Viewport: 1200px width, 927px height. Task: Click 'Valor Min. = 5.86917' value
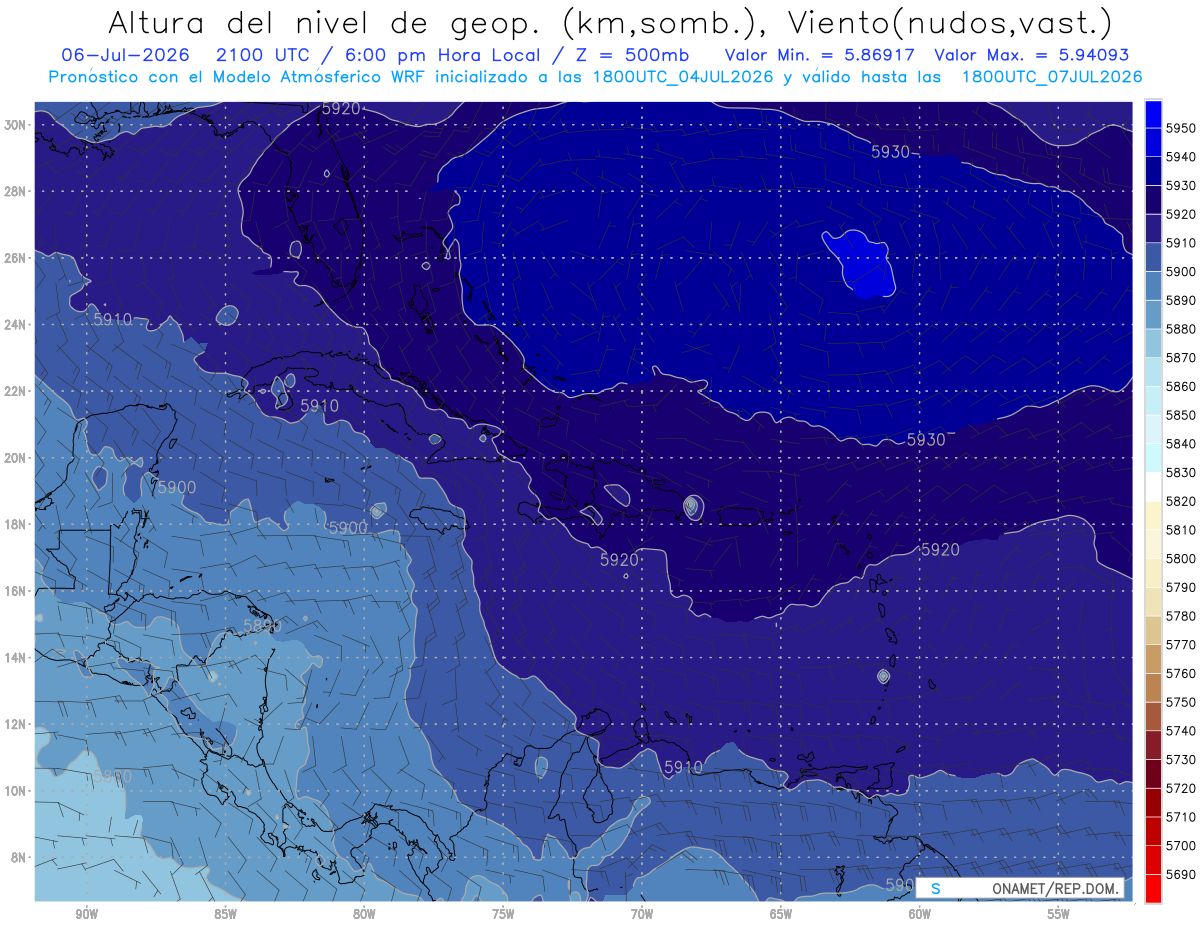click(x=822, y=55)
